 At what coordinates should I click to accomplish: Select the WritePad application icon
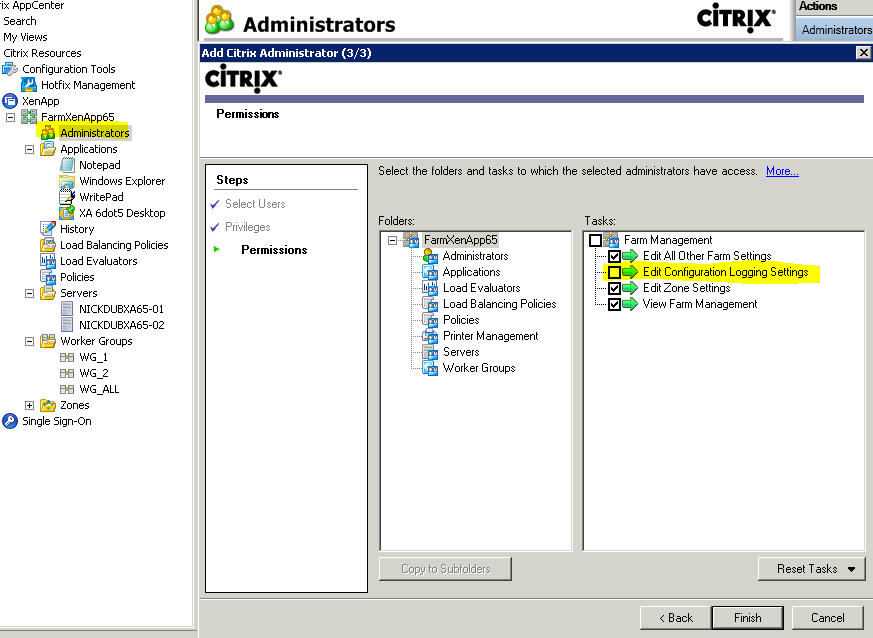coord(67,197)
